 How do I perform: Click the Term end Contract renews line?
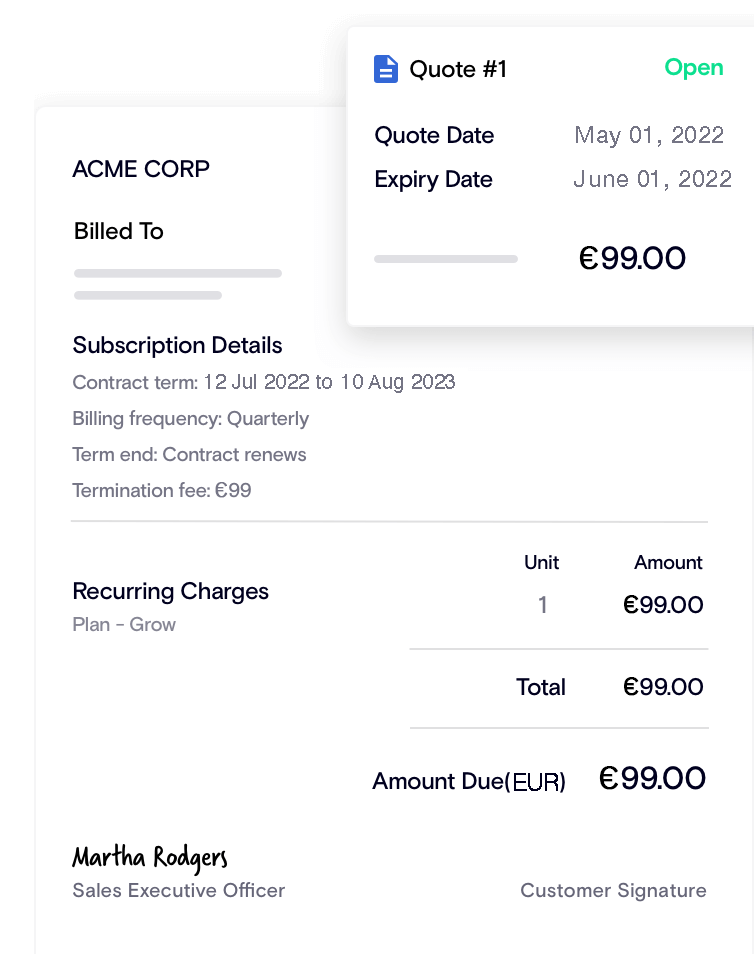tap(189, 455)
